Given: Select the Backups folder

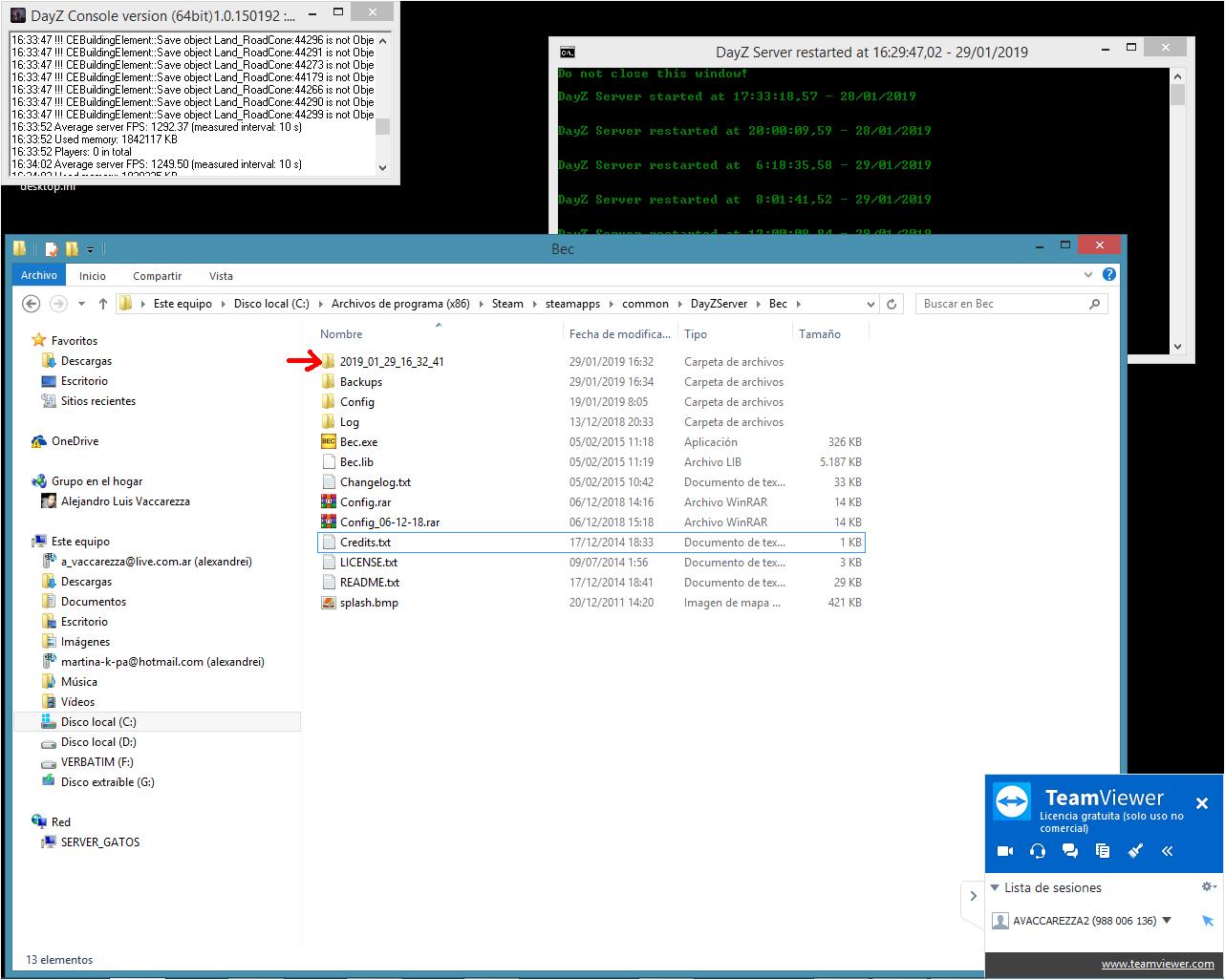Looking at the screenshot, I should coord(360,382).
